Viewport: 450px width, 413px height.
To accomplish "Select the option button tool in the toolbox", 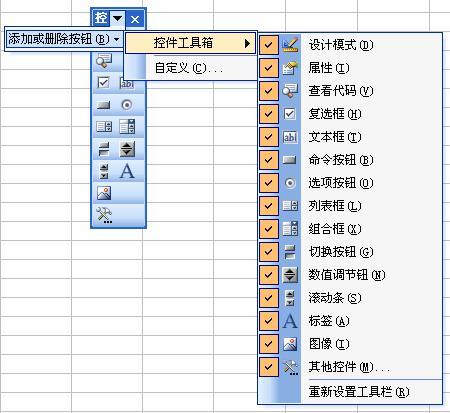I will [127, 105].
